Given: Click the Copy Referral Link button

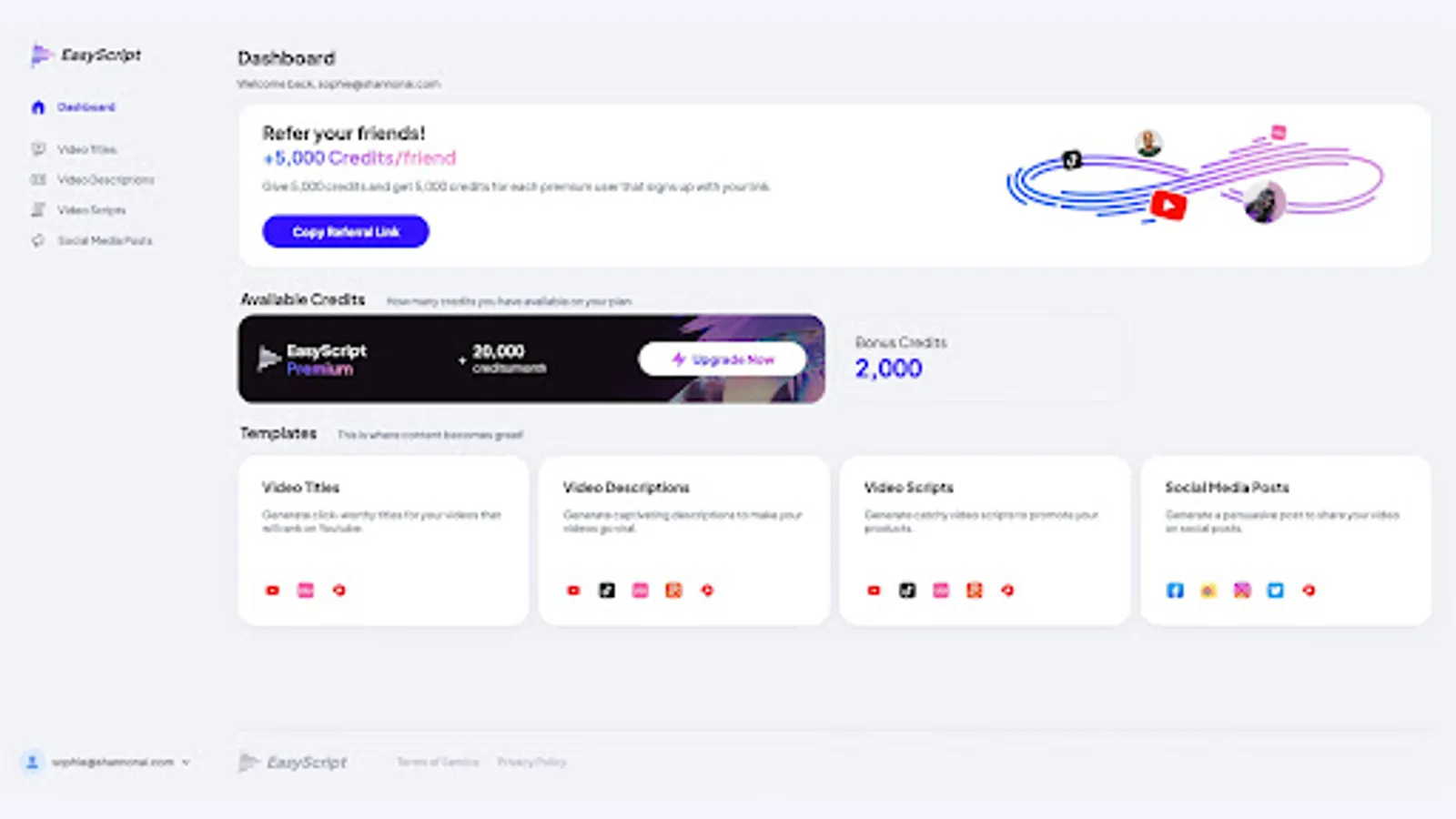Looking at the screenshot, I should click(346, 232).
